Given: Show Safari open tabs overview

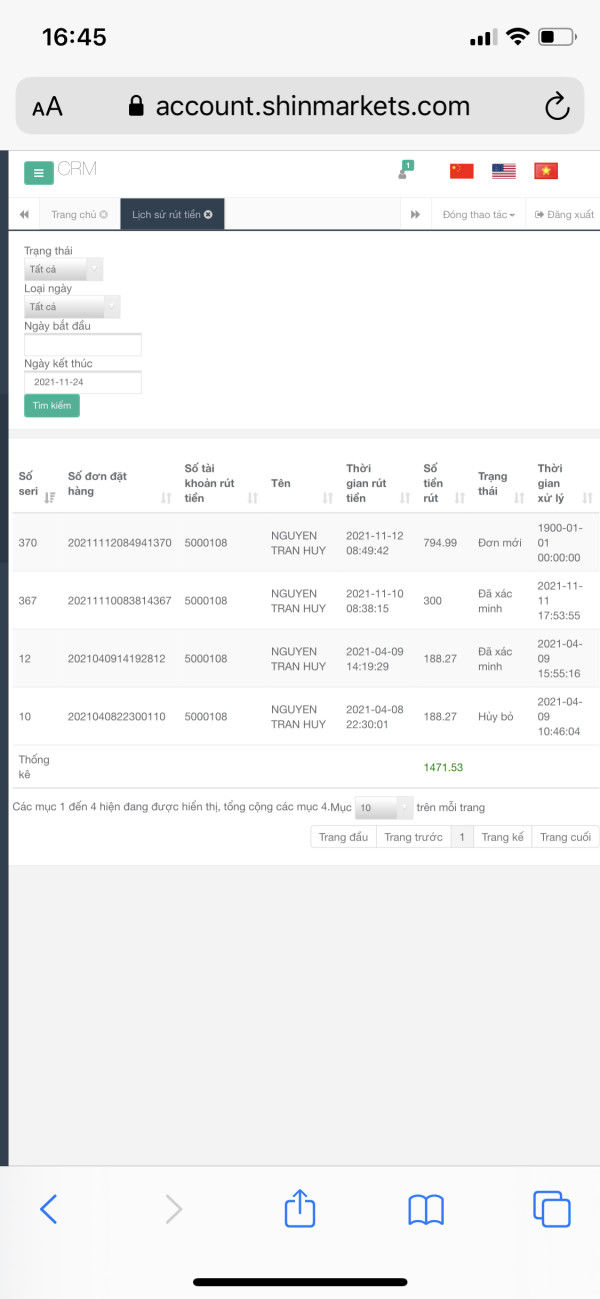Looking at the screenshot, I should [551, 1209].
